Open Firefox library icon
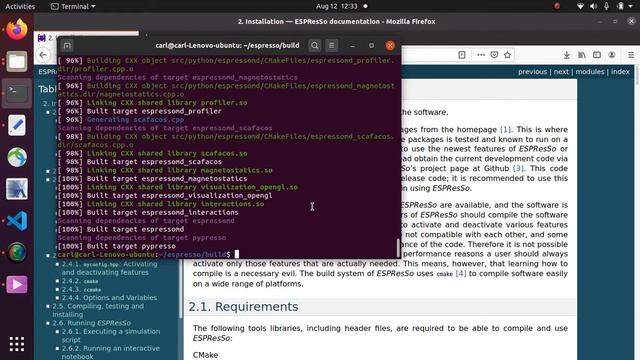Image resolution: width=640 pixels, height=360 pixels. [x=582, y=55]
